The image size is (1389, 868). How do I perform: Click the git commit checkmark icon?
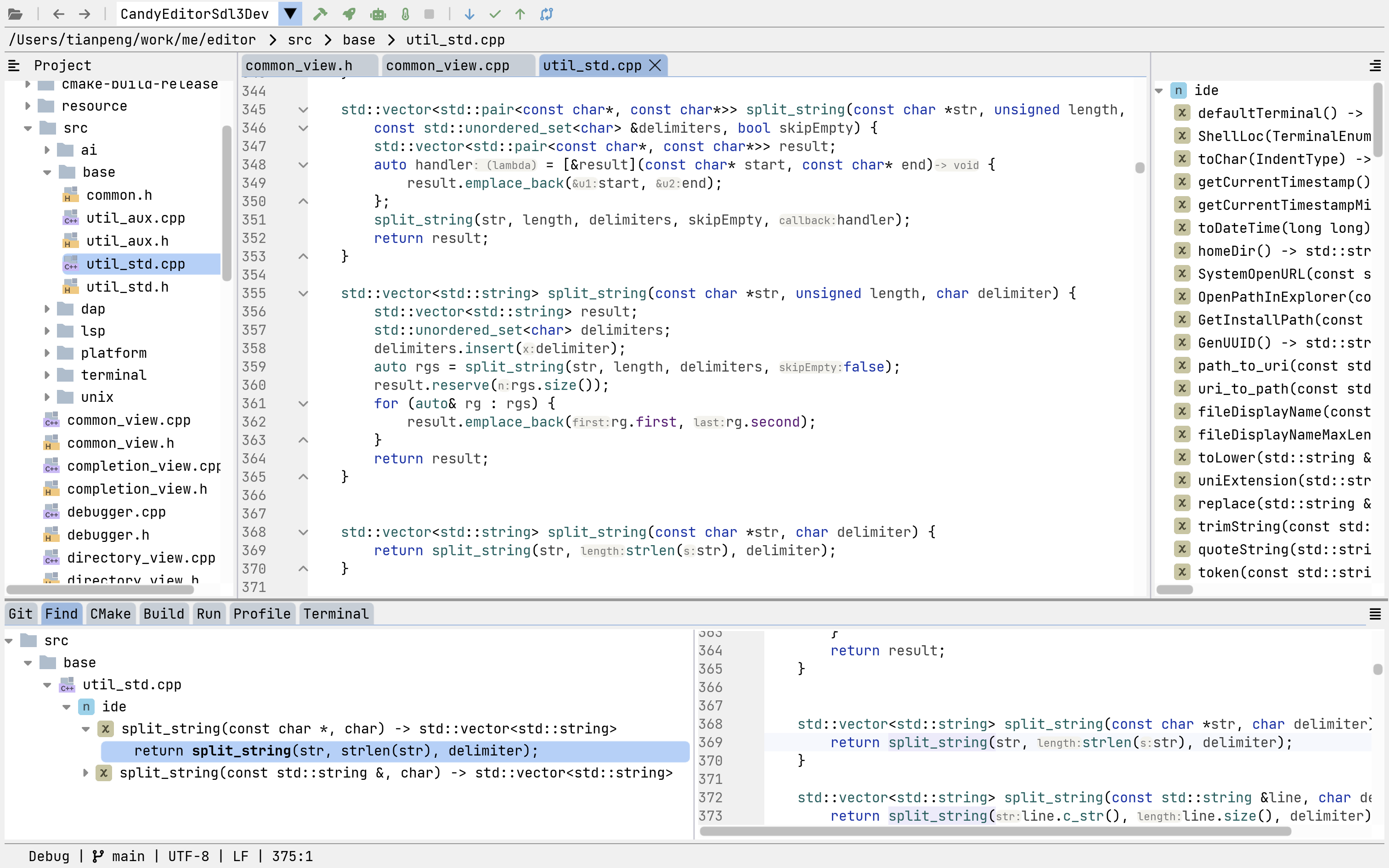click(495, 14)
